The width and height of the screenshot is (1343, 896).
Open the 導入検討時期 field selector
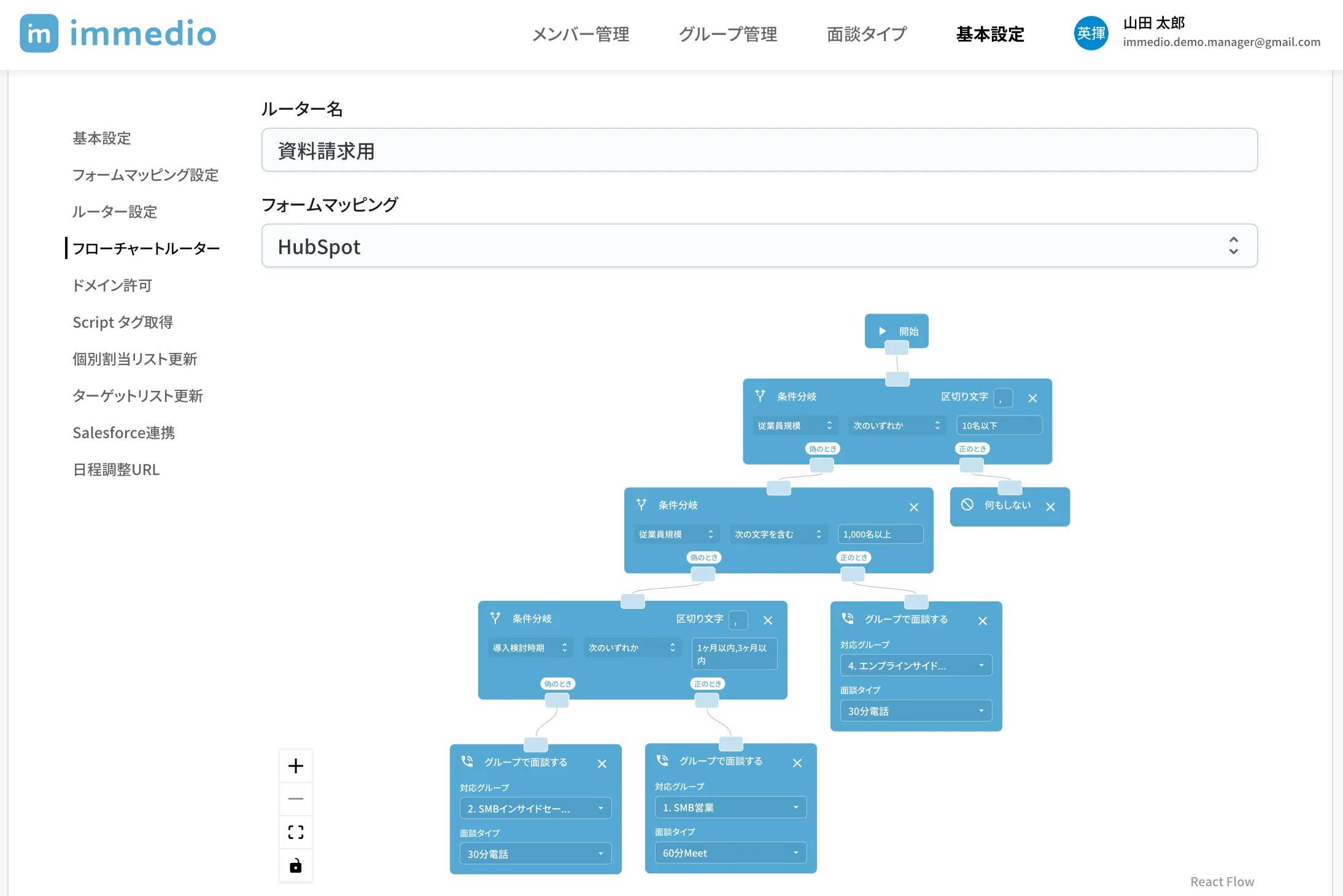(530, 648)
